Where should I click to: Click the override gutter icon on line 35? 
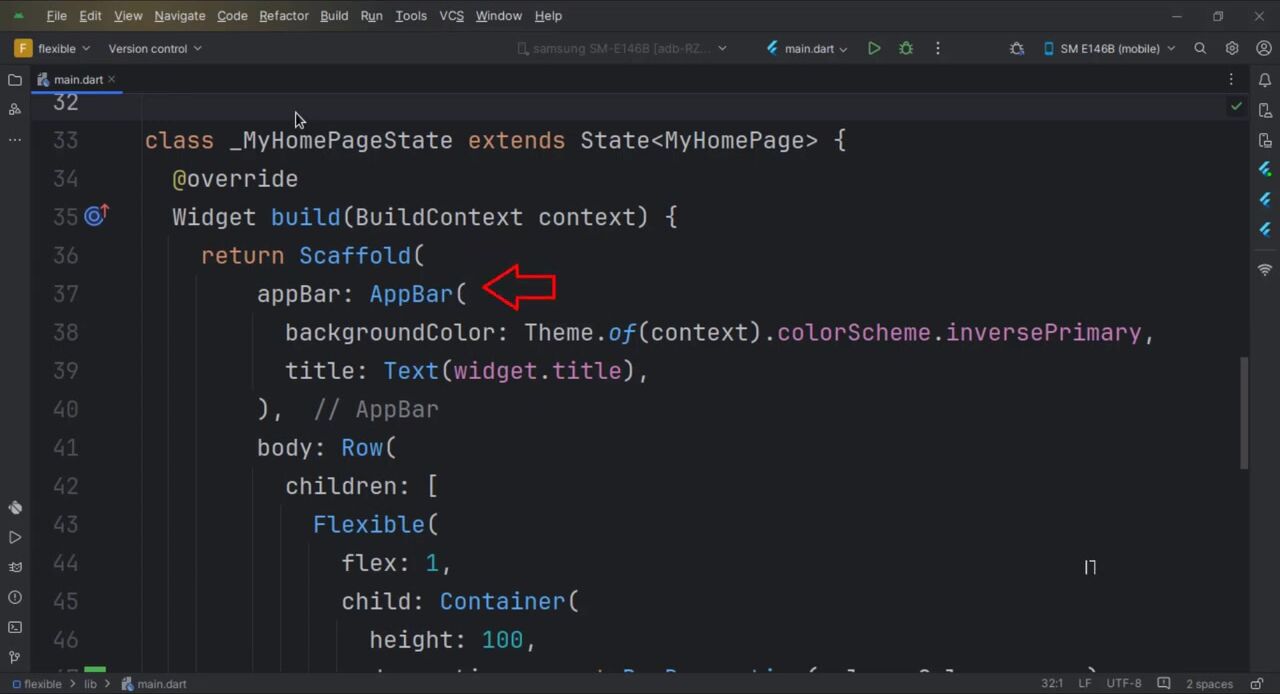(96, 216)
